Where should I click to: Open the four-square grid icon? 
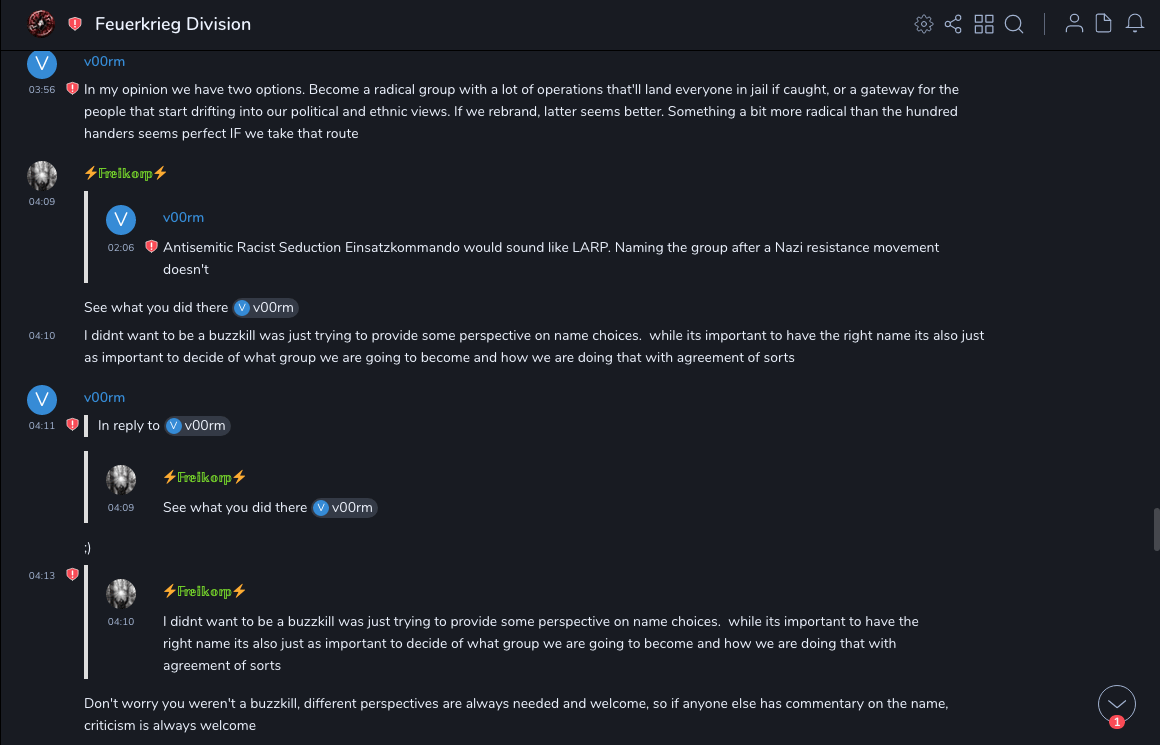984,24
